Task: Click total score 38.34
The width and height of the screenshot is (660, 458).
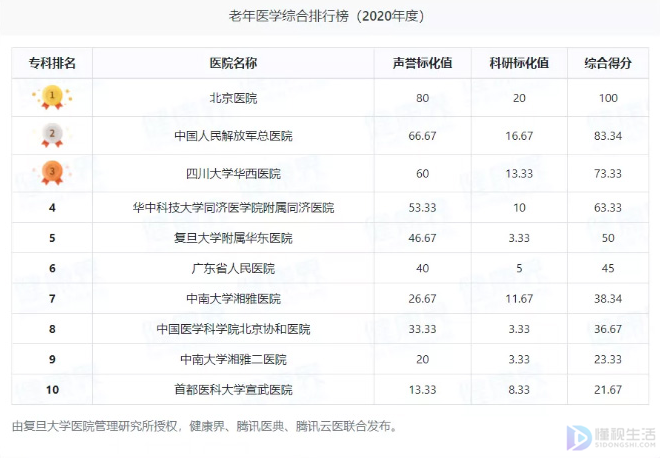Action: [608, 298]
